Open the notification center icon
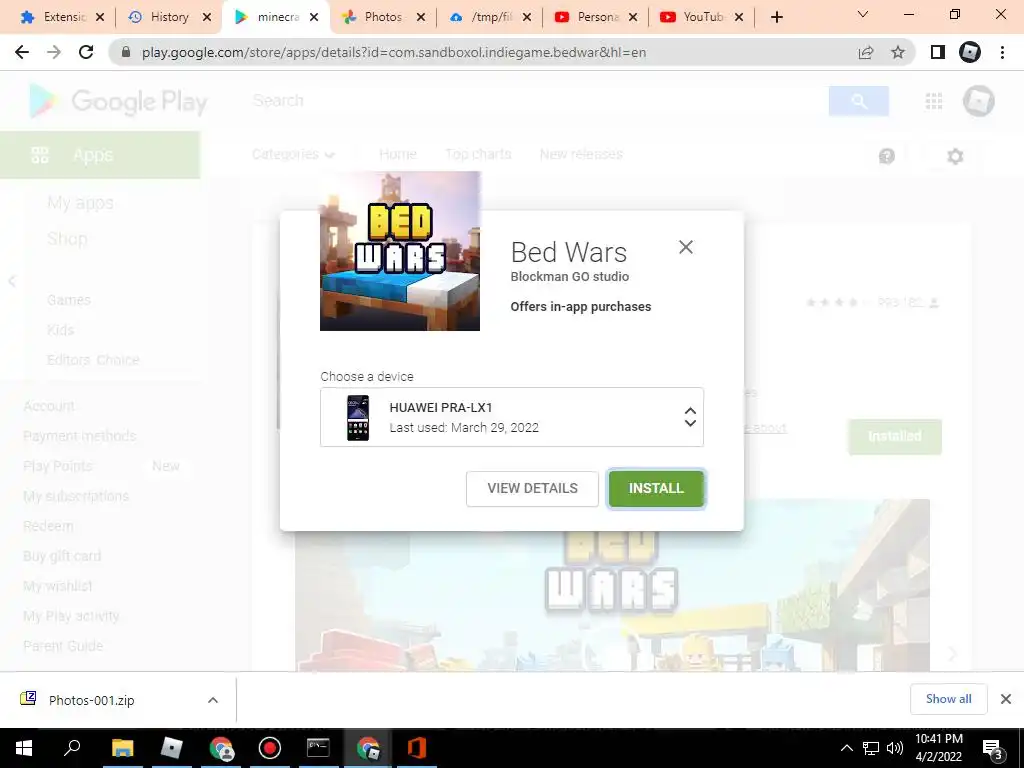 point(992,749)
